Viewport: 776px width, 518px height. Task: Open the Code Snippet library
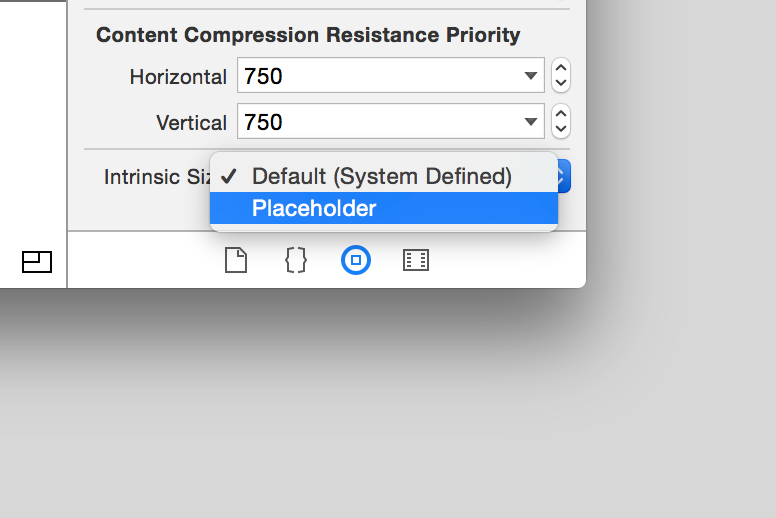coord(295,261)
